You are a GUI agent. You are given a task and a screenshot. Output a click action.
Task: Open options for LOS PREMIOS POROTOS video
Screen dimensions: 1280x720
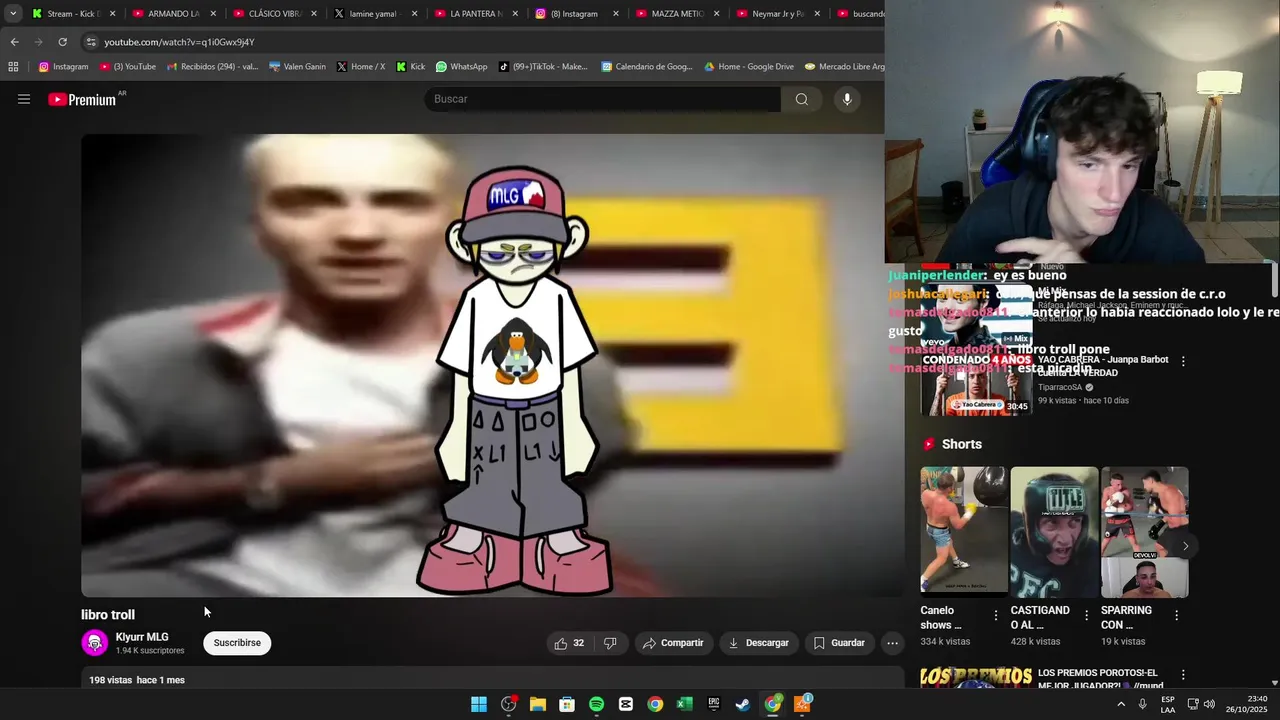(1183, 675)
